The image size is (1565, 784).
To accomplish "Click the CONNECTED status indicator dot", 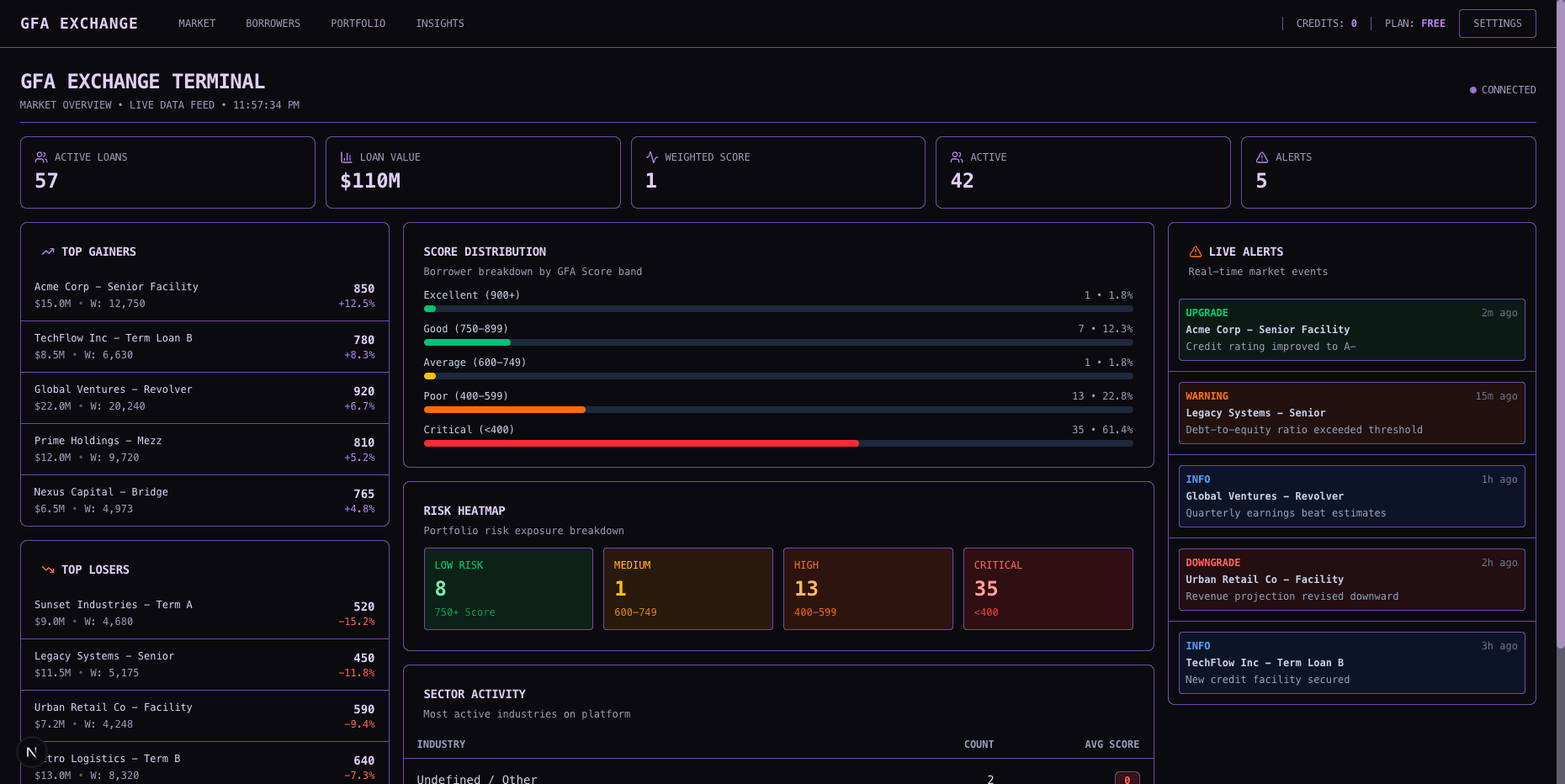I will [1472, 89].
